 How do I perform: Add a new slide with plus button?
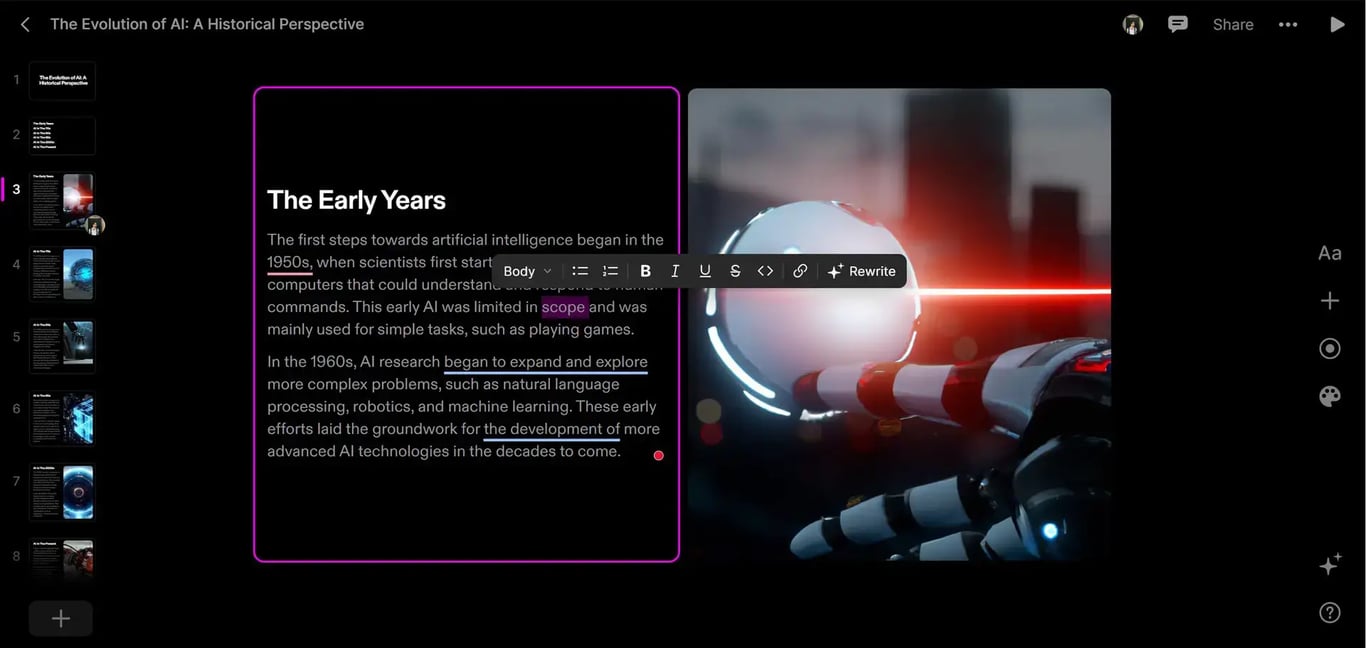pos(61,618)
